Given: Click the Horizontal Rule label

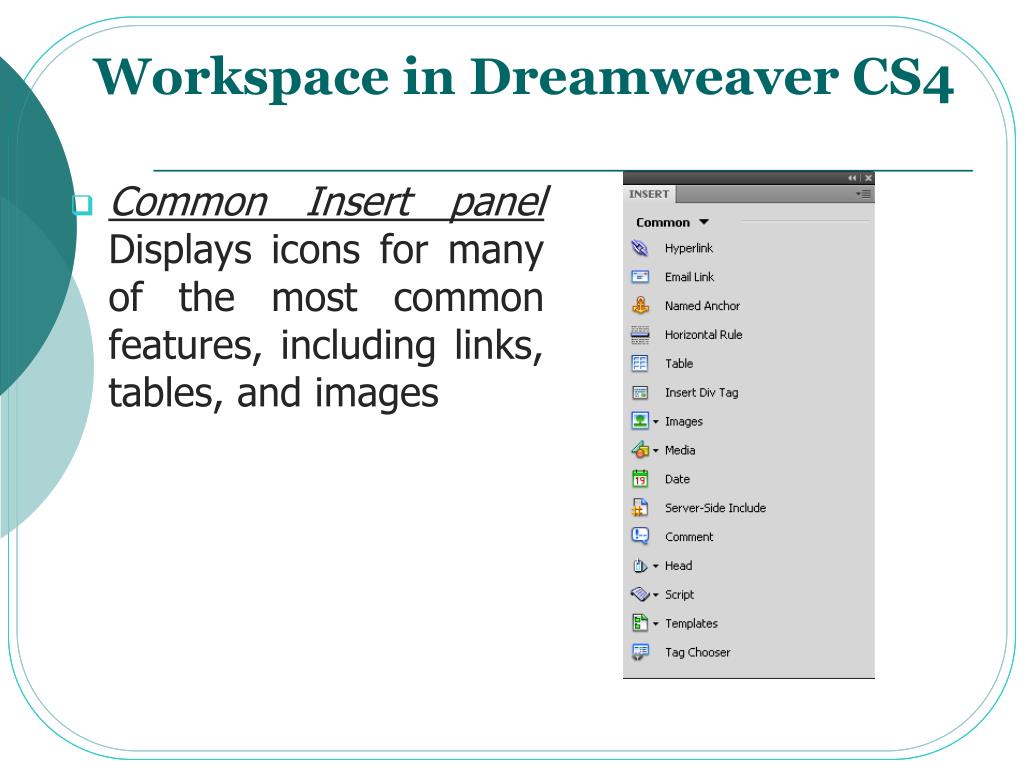Looking at the screenshot, I should 703,334.
